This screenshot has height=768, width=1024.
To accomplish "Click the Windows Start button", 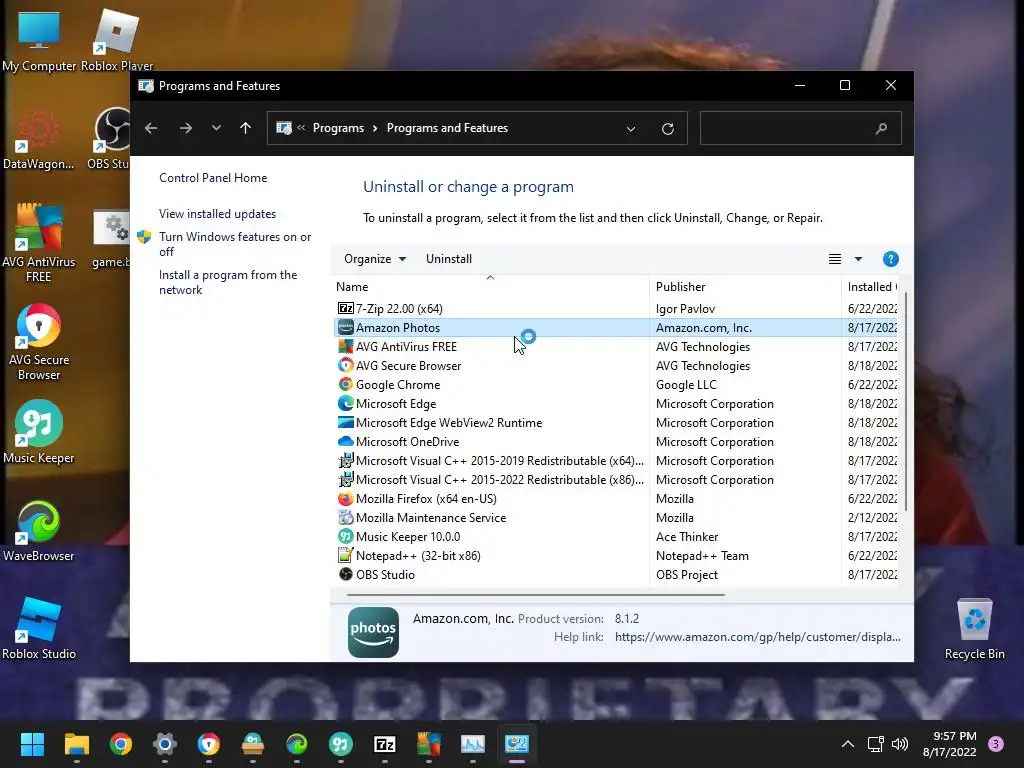I will point(32,744).
